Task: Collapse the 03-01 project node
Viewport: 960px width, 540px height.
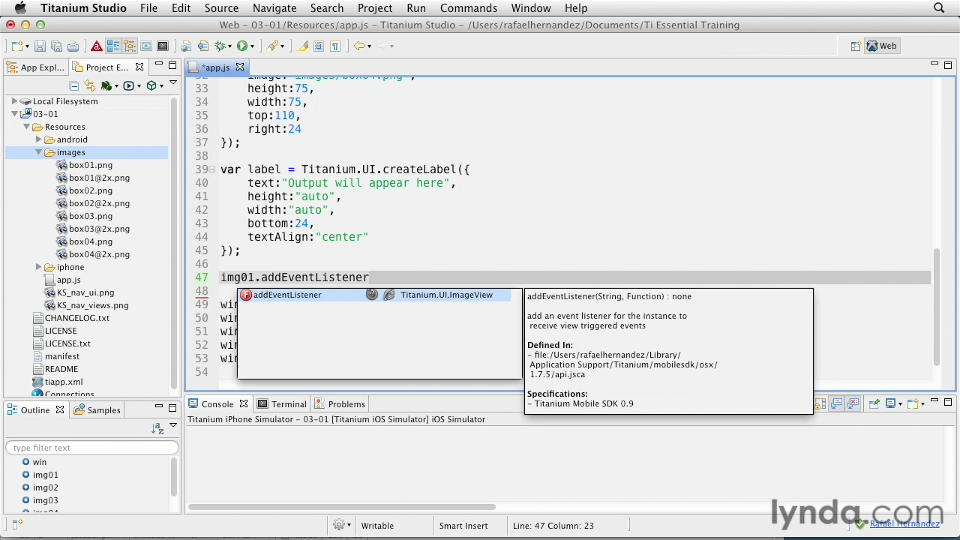Action: coord(14,114)
